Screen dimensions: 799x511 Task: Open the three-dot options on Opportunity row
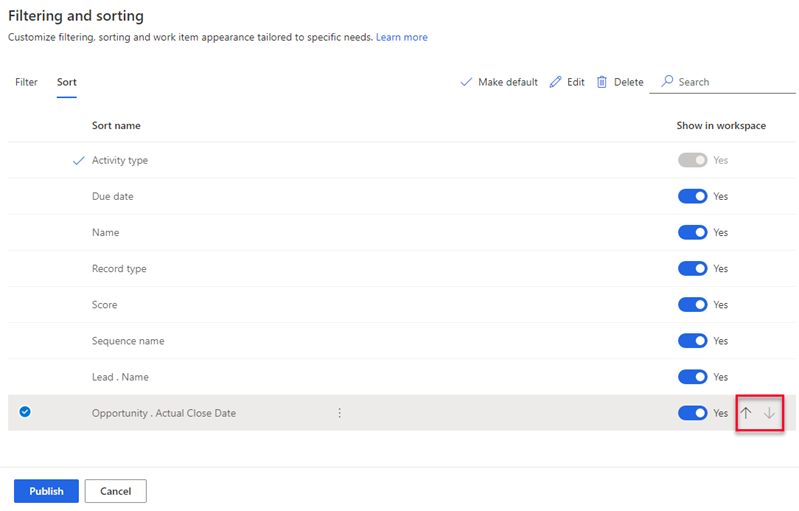pyautogui.click(x=339, y=413)
